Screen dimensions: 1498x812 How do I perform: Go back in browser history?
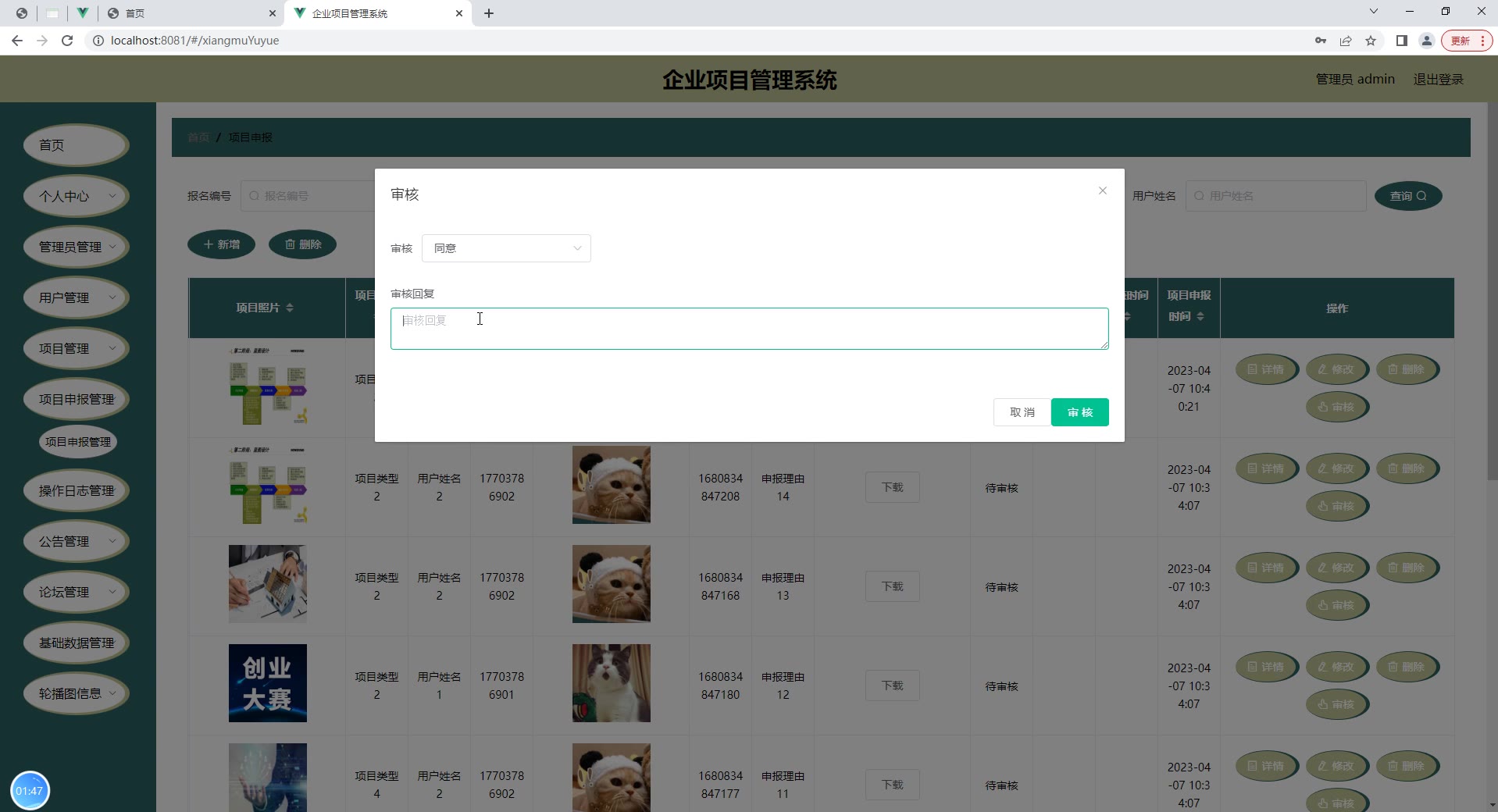[x=17, y=41]
